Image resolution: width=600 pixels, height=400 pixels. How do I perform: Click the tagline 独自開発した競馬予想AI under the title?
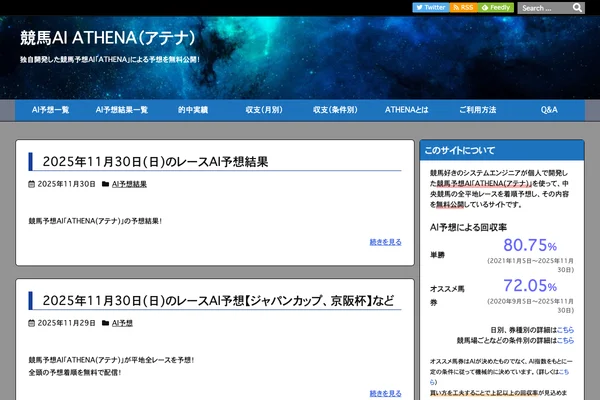pyautogui.click(x=110, y=60)
